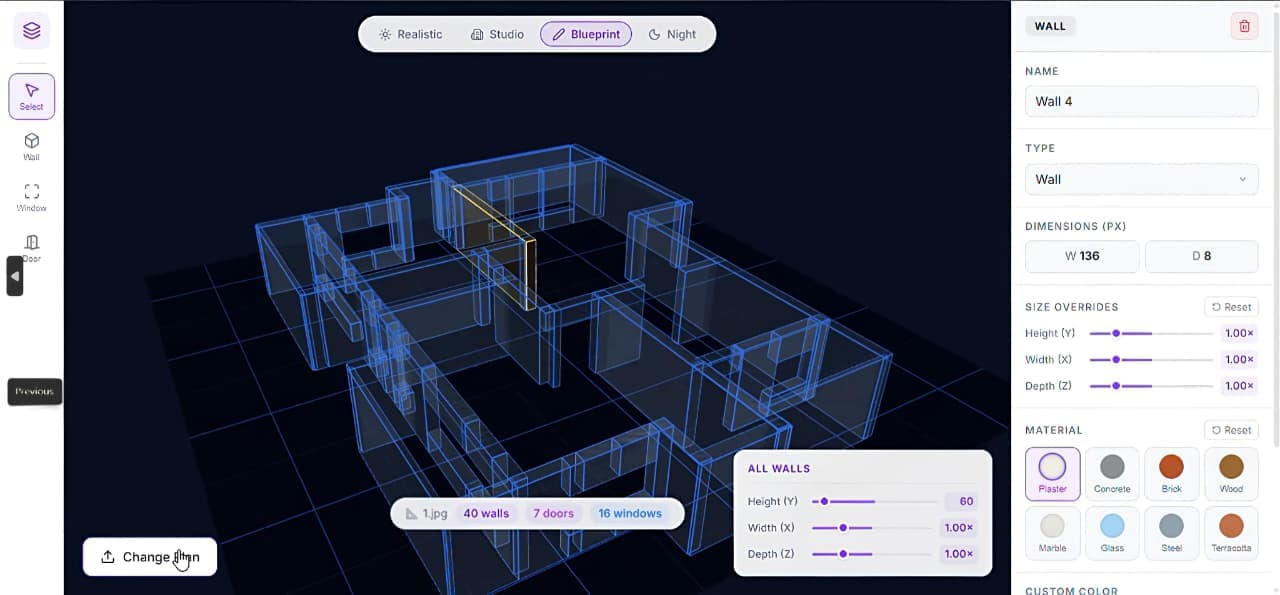The width and height of the screenshot is (1280, 595).
Task: Delete wall using red trash icon
Action: point(1244,26)
